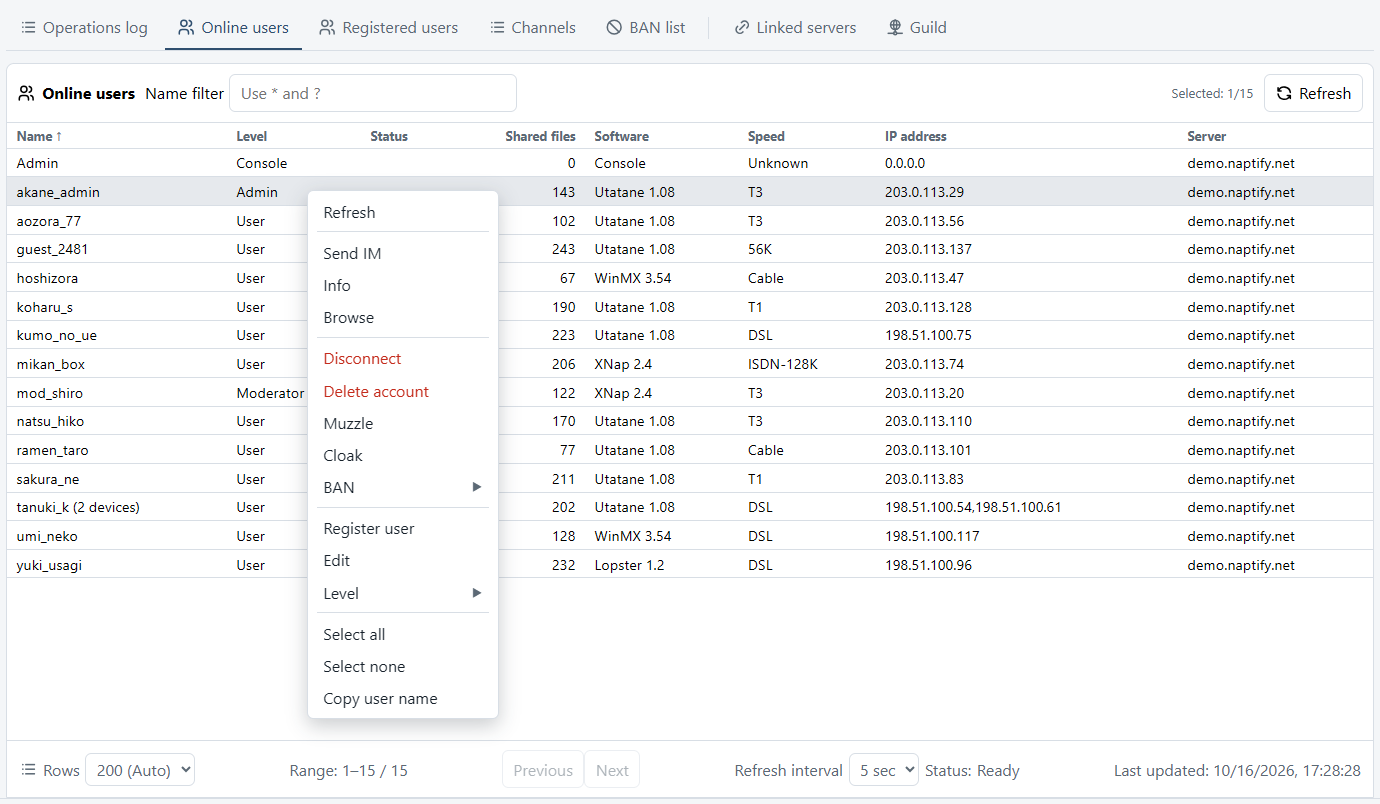Click IP address 203.0.113.137 cell

click(928, 249)
